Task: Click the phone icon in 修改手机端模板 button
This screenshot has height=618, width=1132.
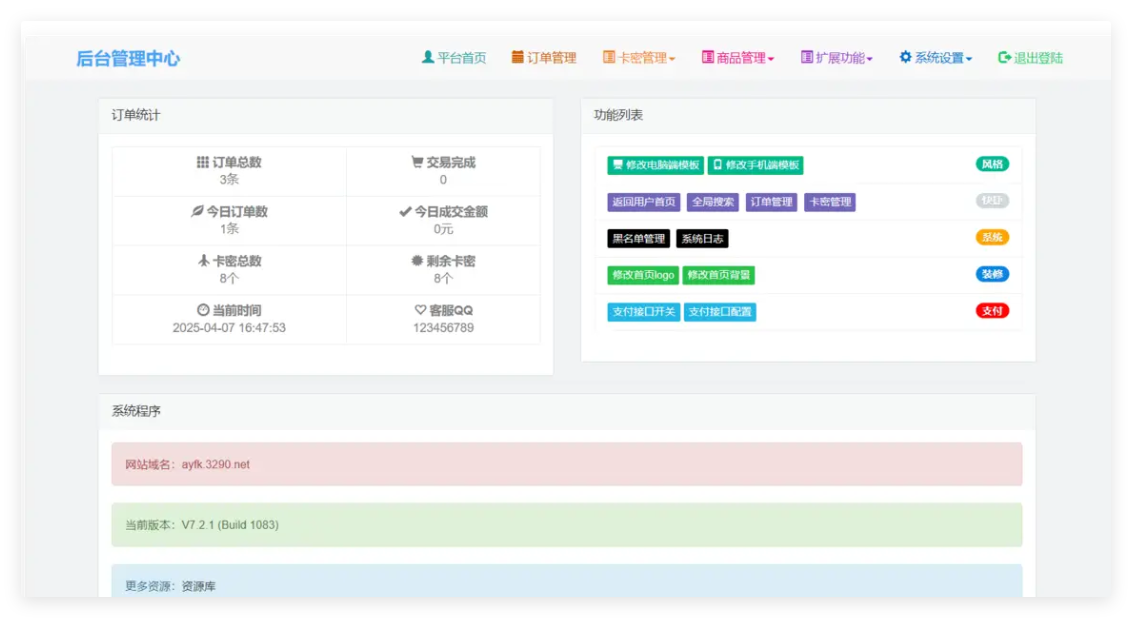Action: click(x=718, y=165)
